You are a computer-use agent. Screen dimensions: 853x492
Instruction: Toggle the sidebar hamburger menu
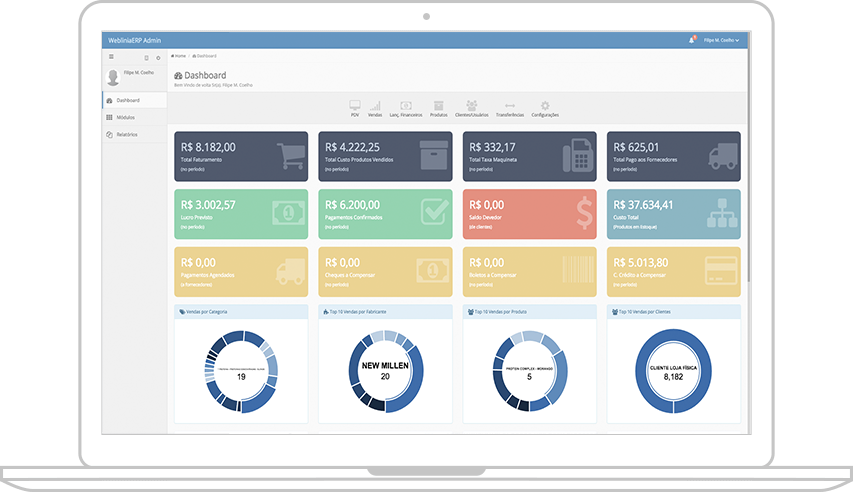111,58
